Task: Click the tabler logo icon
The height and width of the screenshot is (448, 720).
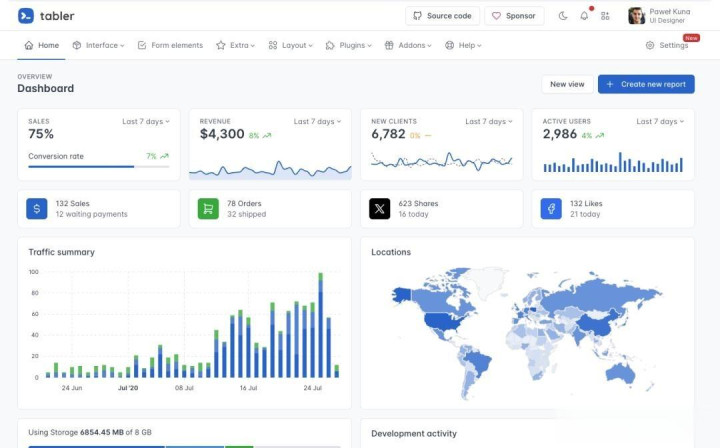Action: click(x=26, y=16)
